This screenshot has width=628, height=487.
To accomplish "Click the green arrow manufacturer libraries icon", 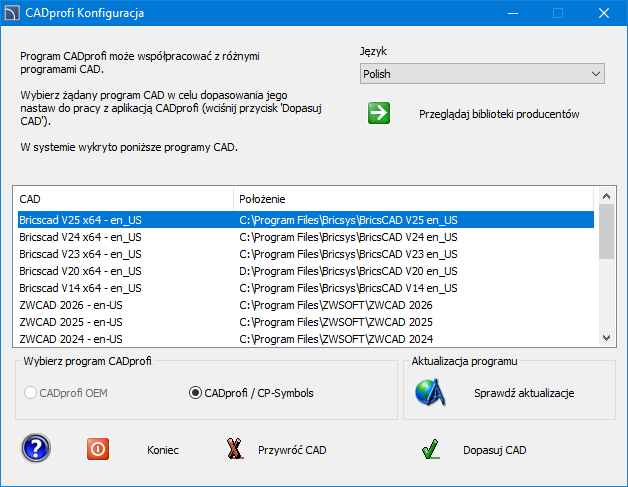I will (379, 113).
